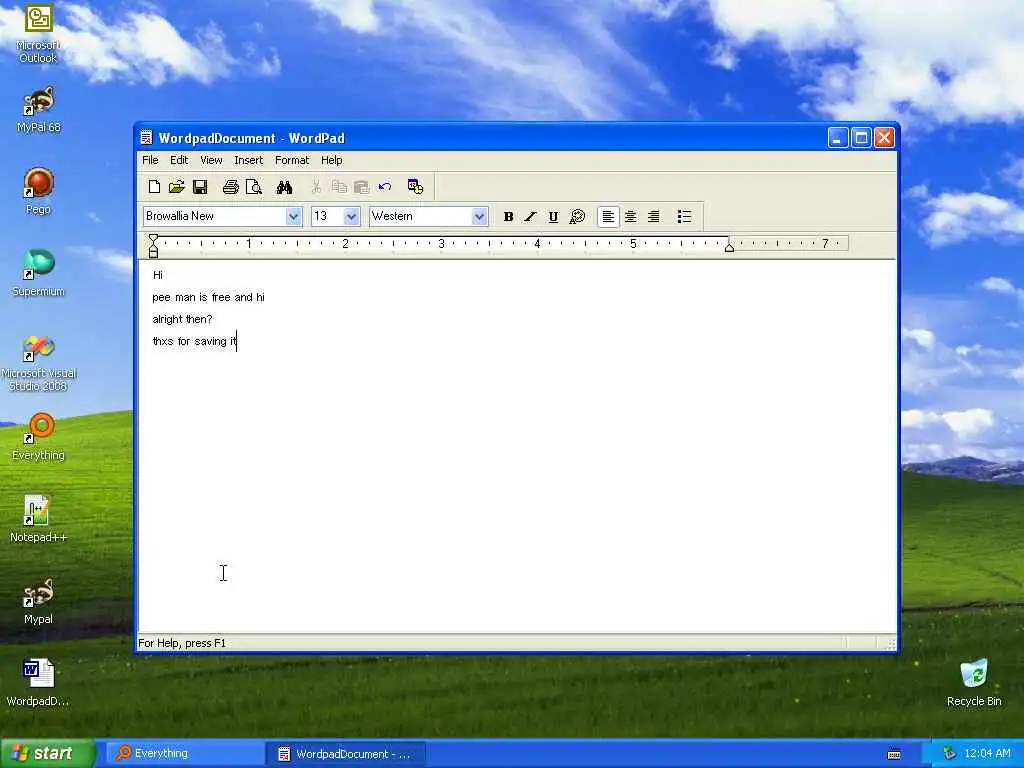Open the Edit menu
The image size is (1024, 768).
click(x=179, y=160)
